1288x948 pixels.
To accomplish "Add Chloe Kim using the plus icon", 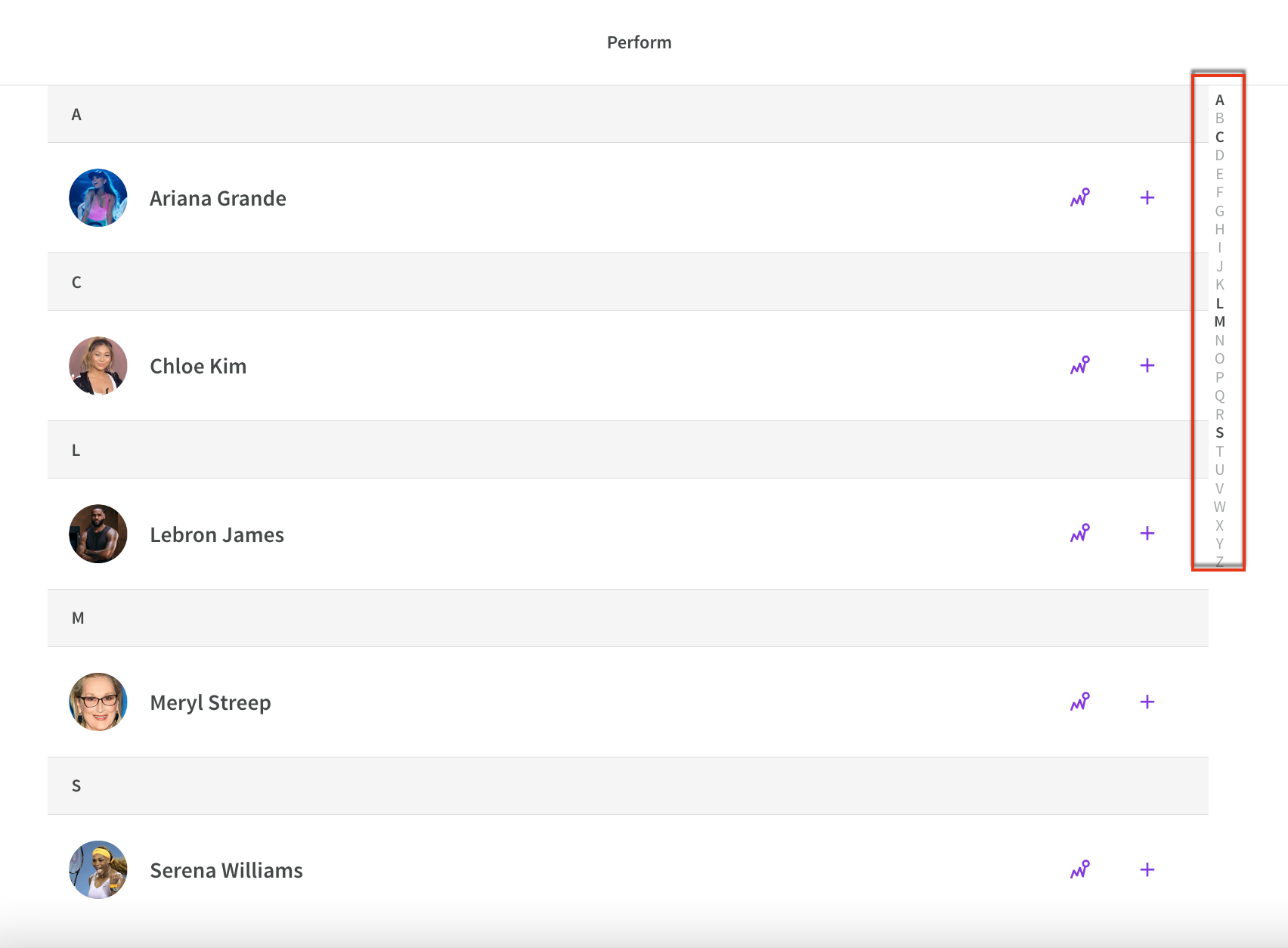I will tap(1147, 365).
